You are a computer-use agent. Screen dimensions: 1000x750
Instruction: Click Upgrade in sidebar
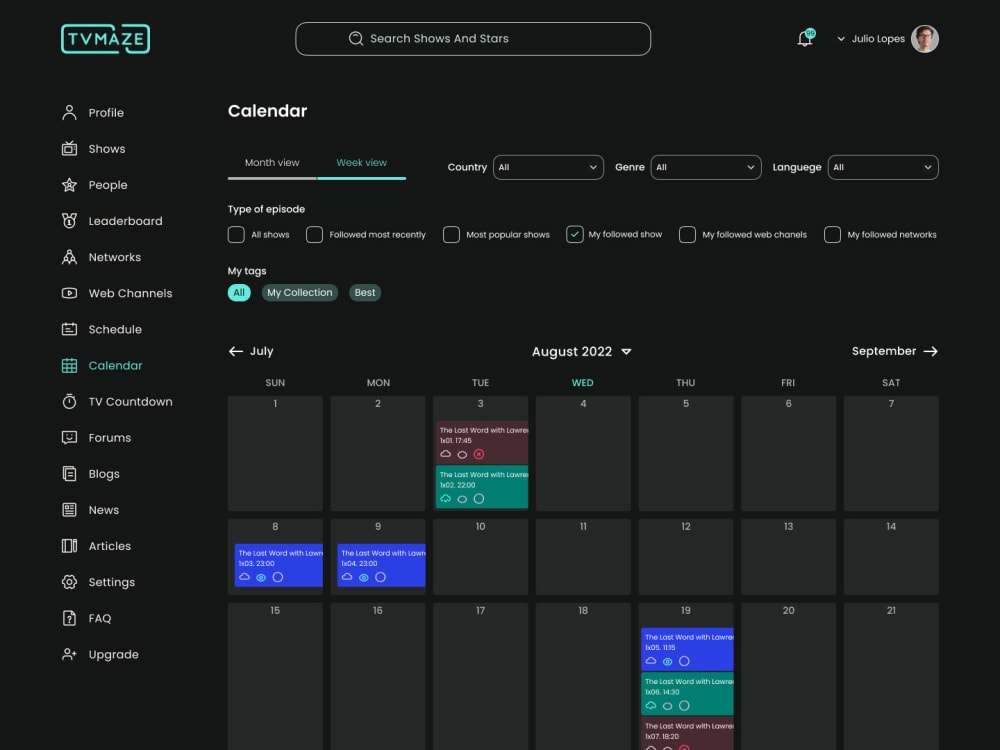[100, 655]
